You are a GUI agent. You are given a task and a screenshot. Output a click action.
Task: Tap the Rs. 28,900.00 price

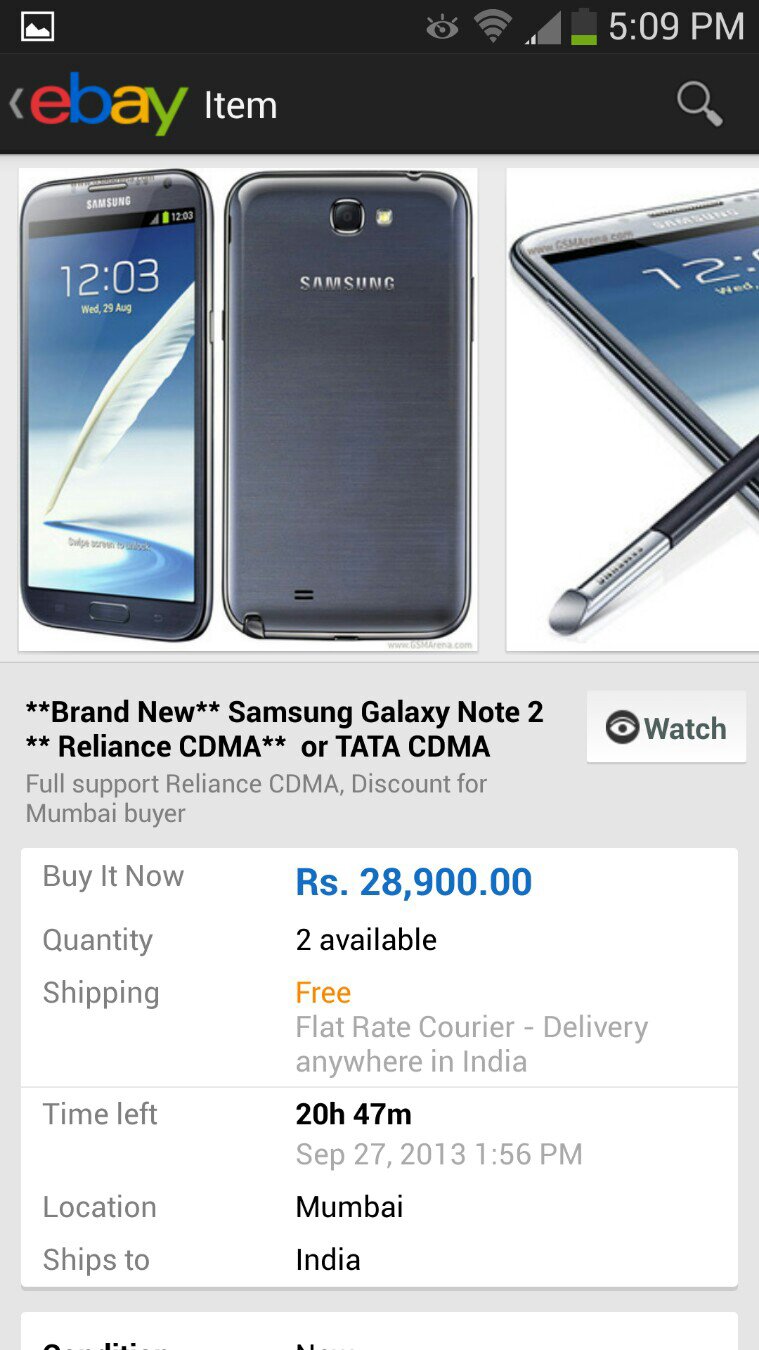click(413, 882)
